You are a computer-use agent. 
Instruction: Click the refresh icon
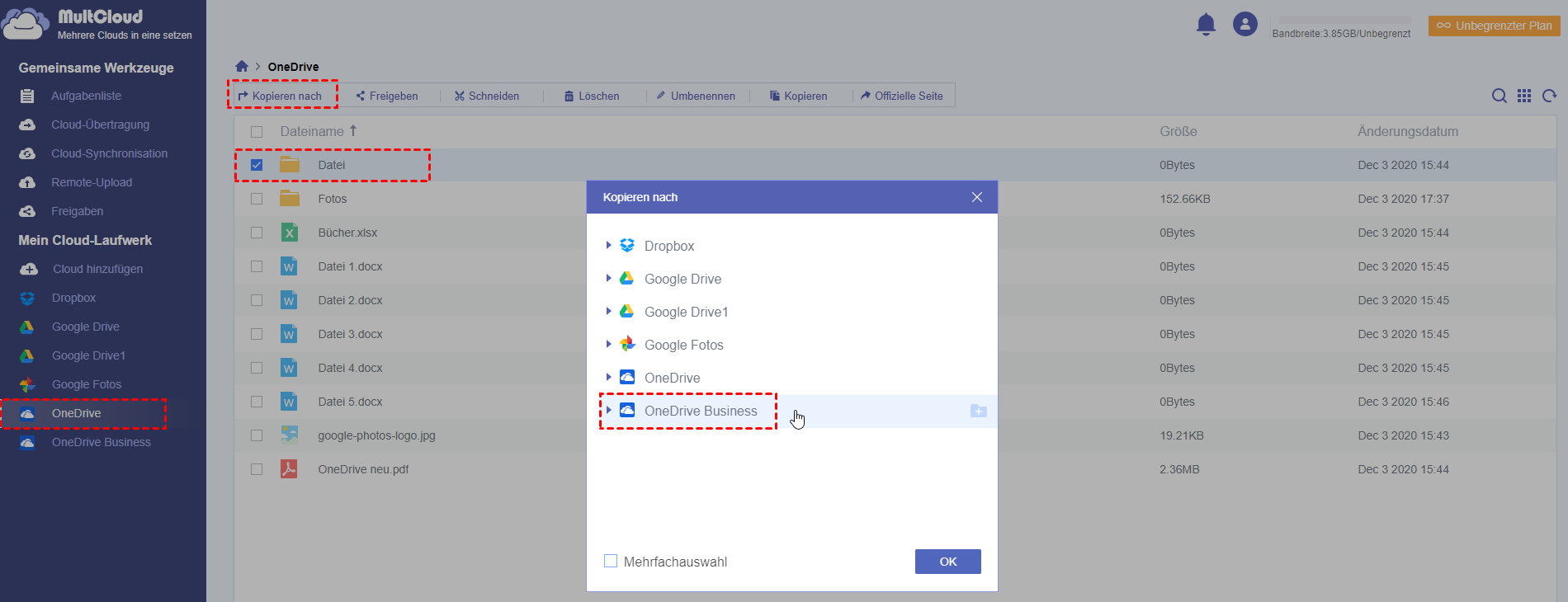1550,96
